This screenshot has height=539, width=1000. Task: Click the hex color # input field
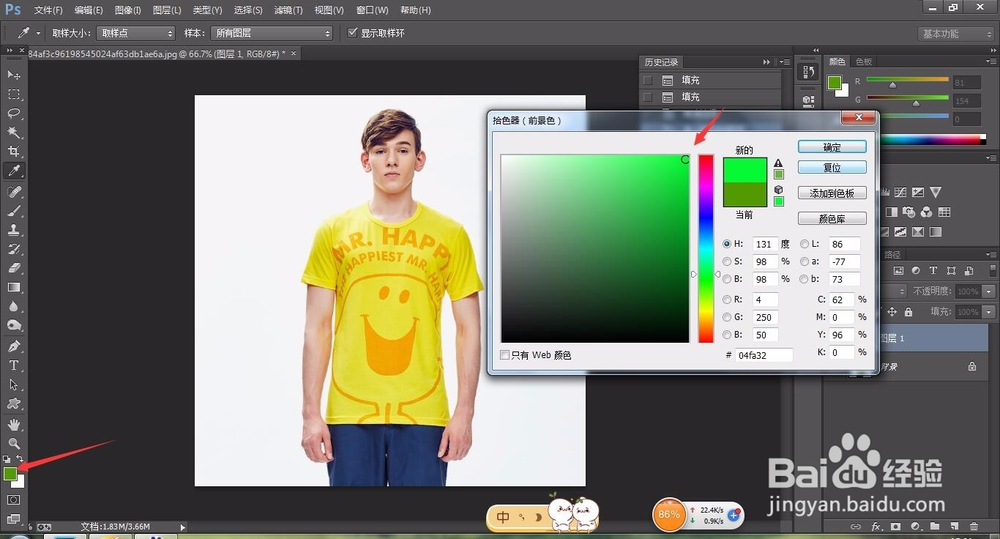763,355
